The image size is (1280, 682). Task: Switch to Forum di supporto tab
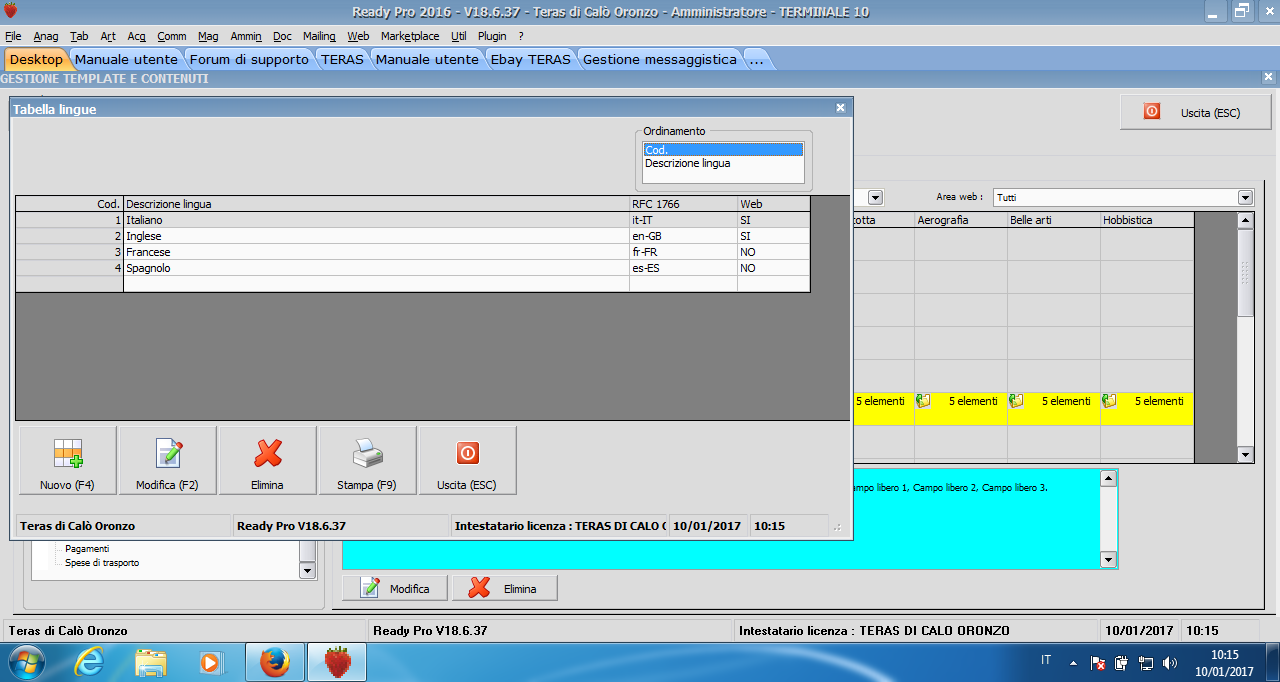click(x=249, y=59)
